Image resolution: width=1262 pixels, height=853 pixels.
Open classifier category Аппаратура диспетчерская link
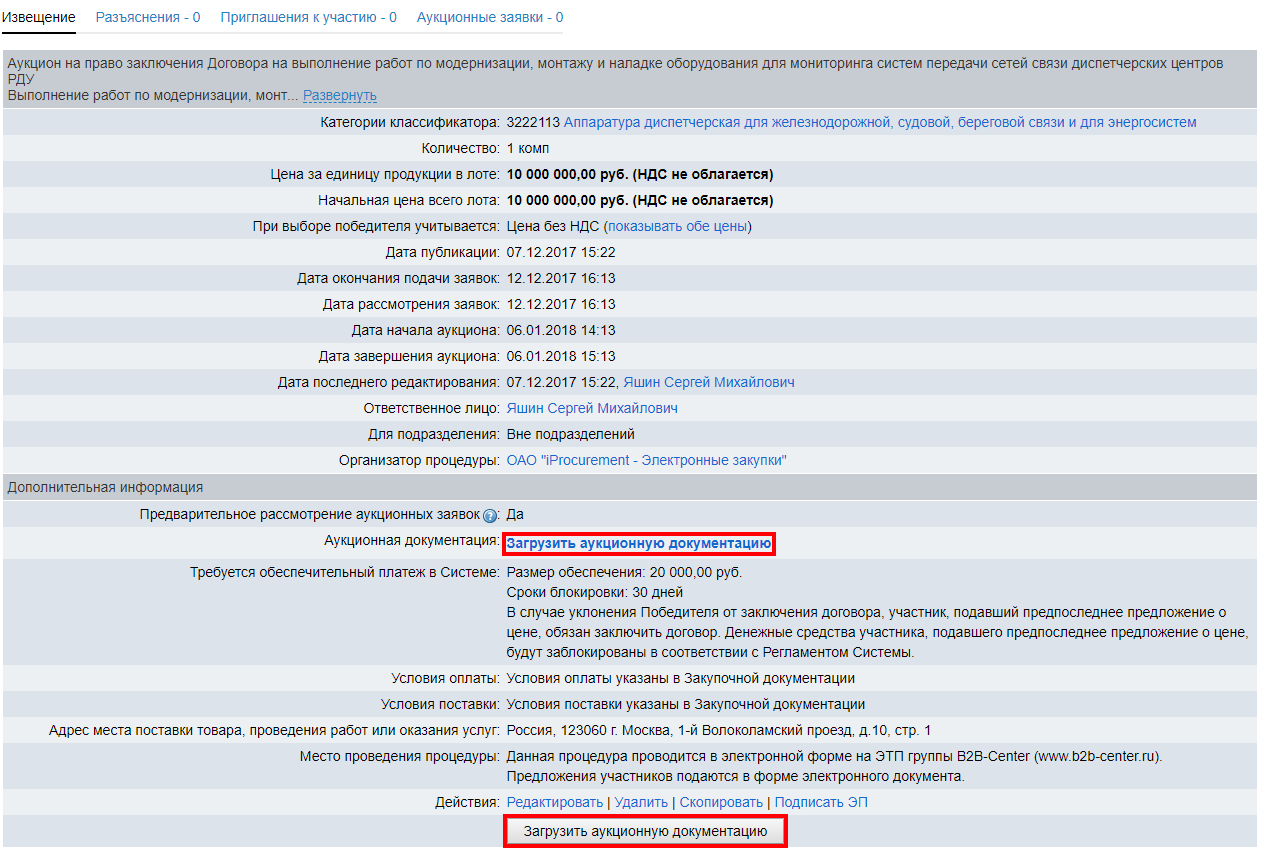pyautogui.click(x=879, y=122)
